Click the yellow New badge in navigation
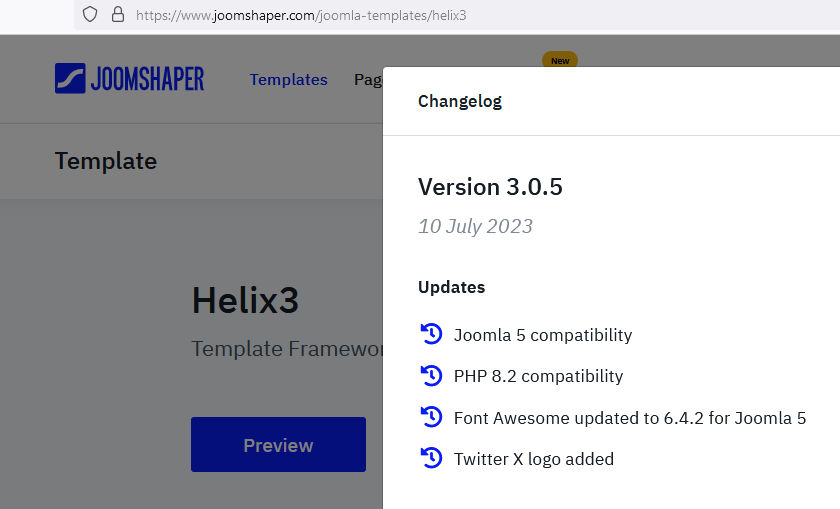 560,61
